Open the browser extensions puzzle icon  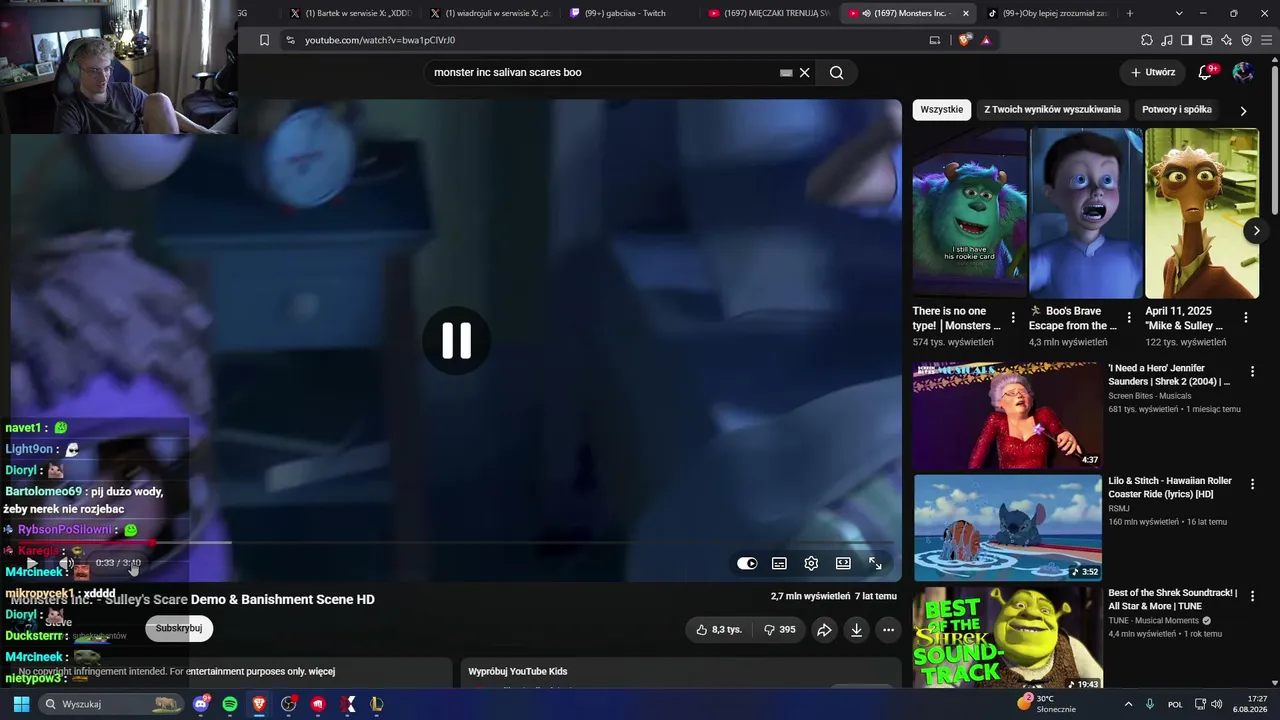[x=1147, y=40]
